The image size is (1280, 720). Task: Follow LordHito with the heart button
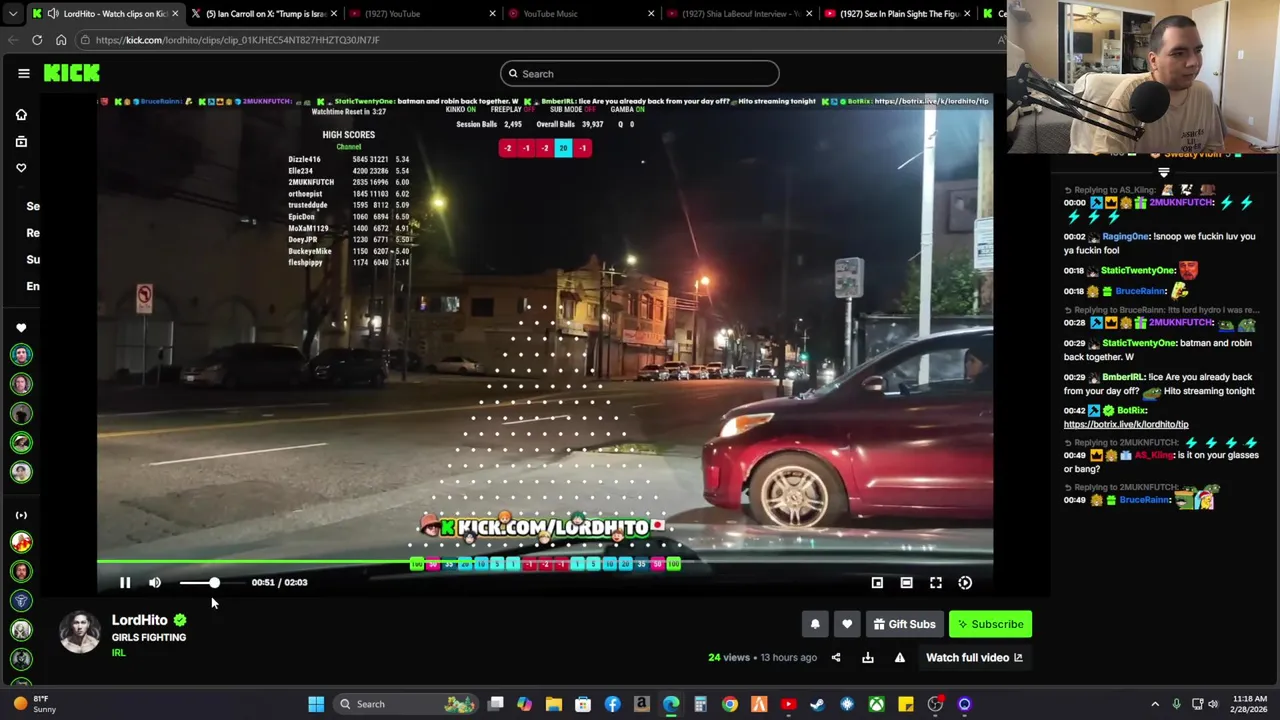pos(847,624)
